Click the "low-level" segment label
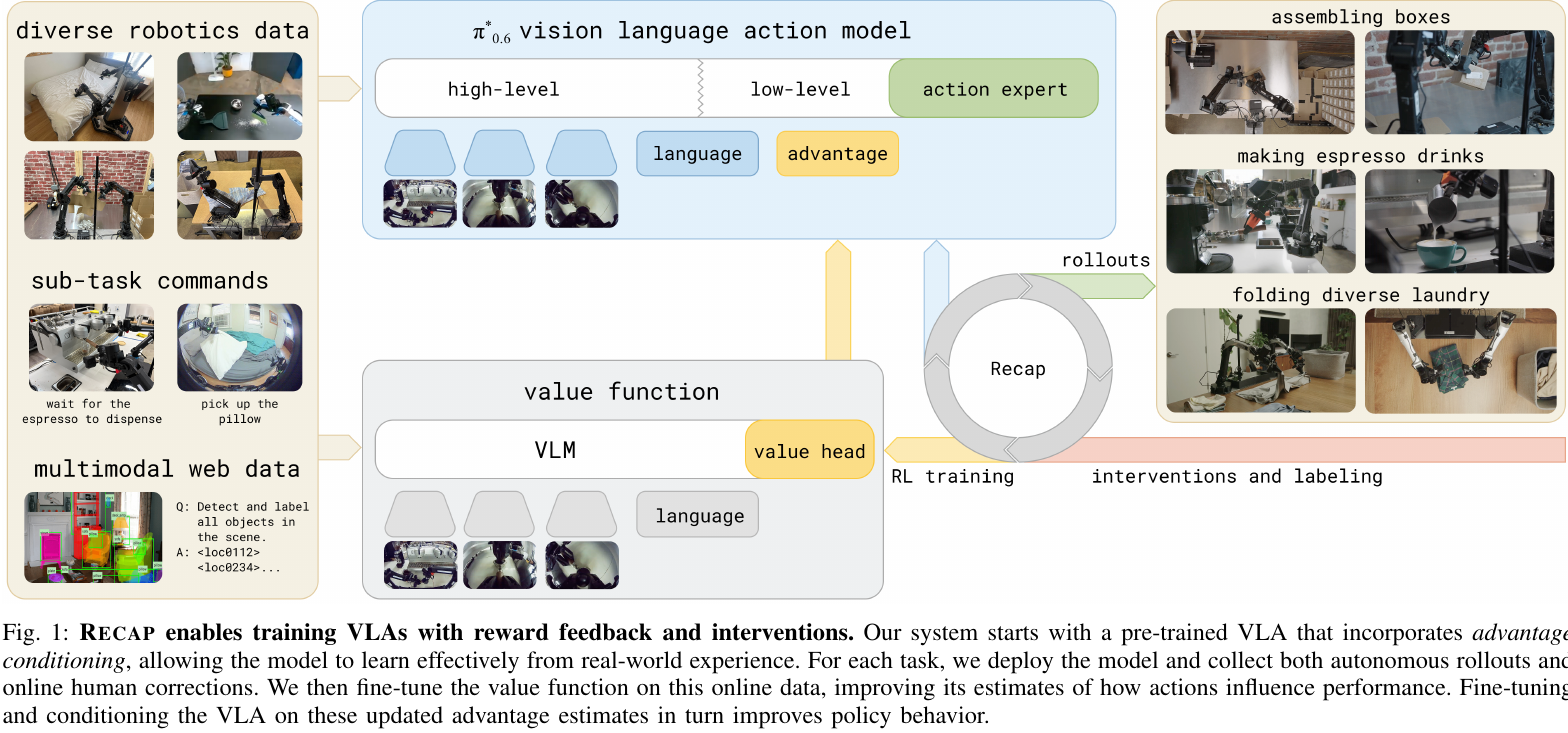 (x=800, y=89)
